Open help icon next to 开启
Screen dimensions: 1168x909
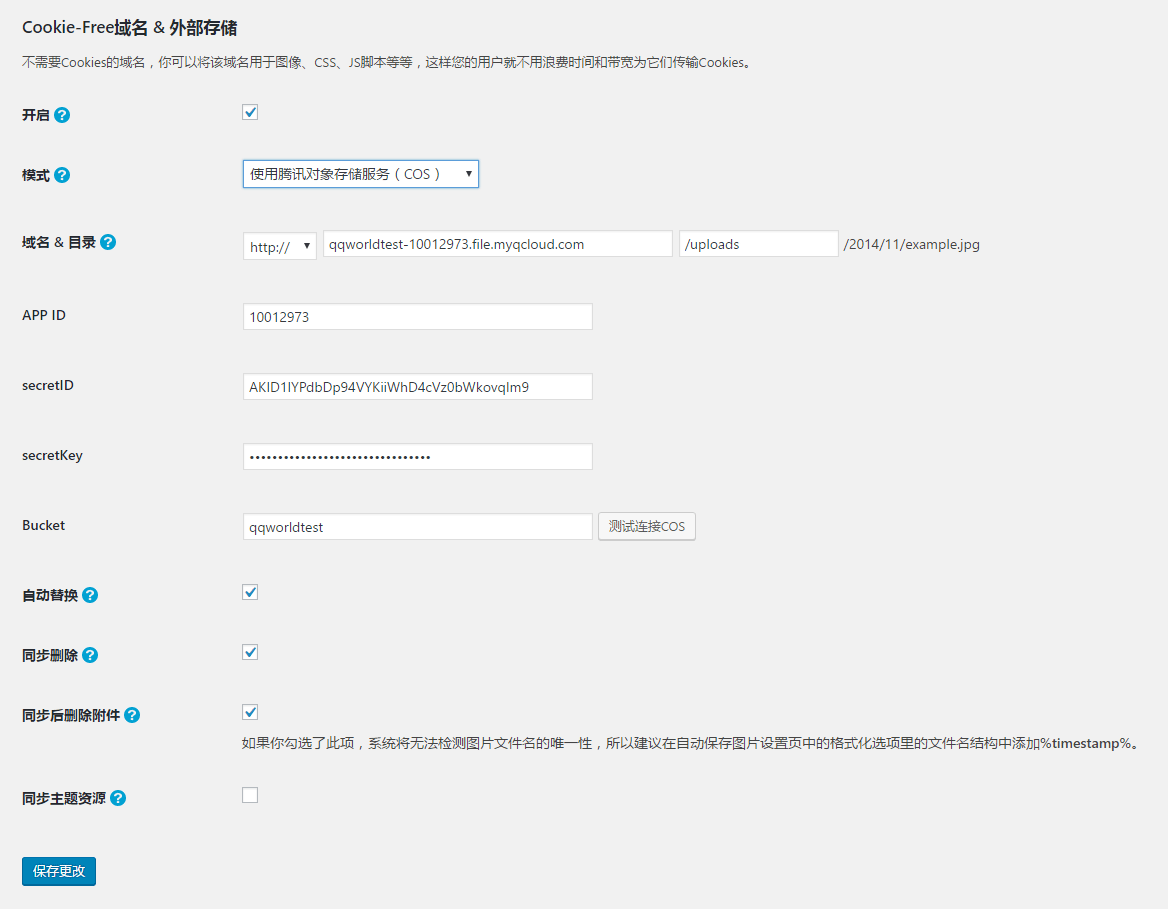[x=62, y=115]
